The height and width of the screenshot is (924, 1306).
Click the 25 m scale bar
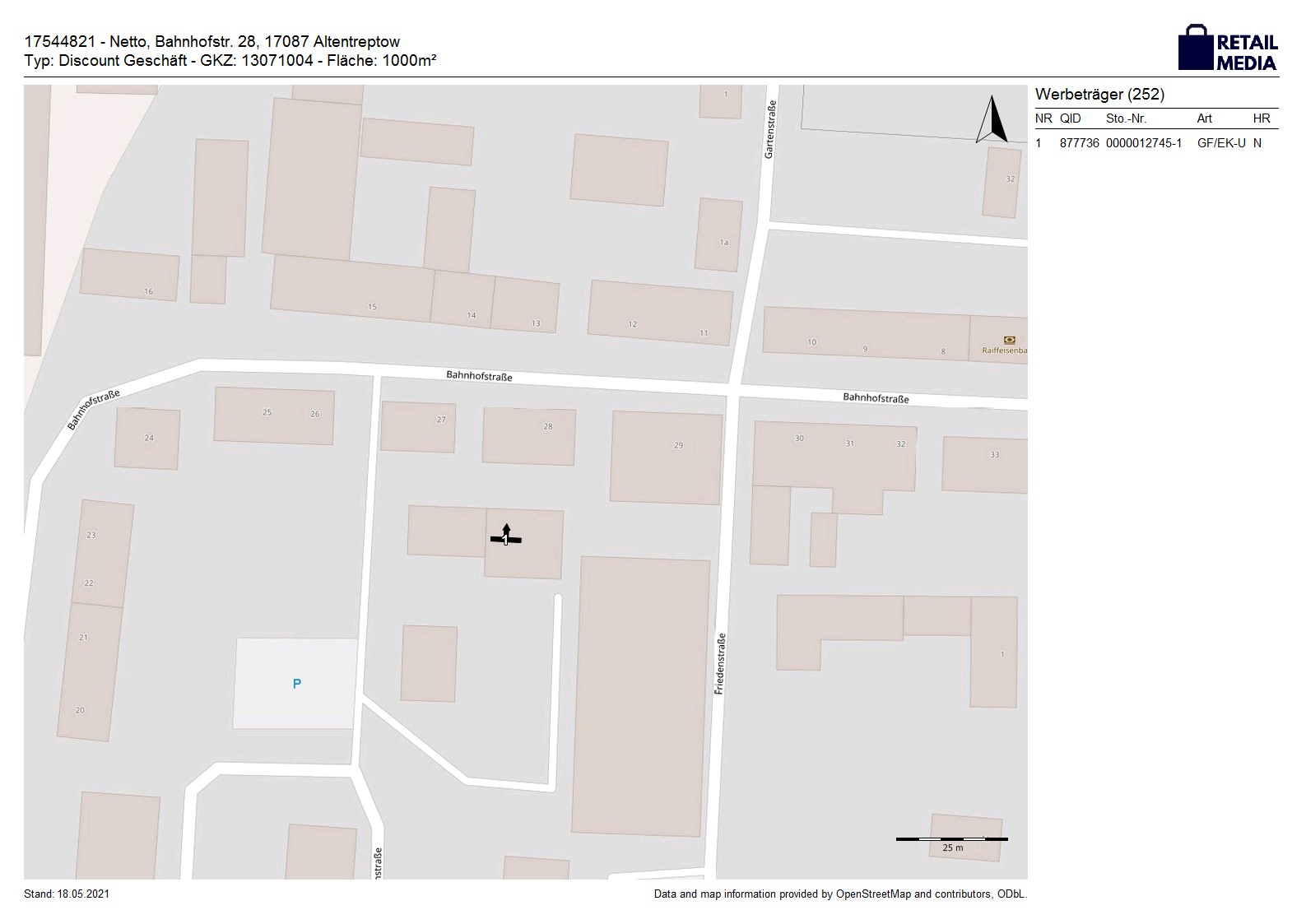(x=951, y=840)
